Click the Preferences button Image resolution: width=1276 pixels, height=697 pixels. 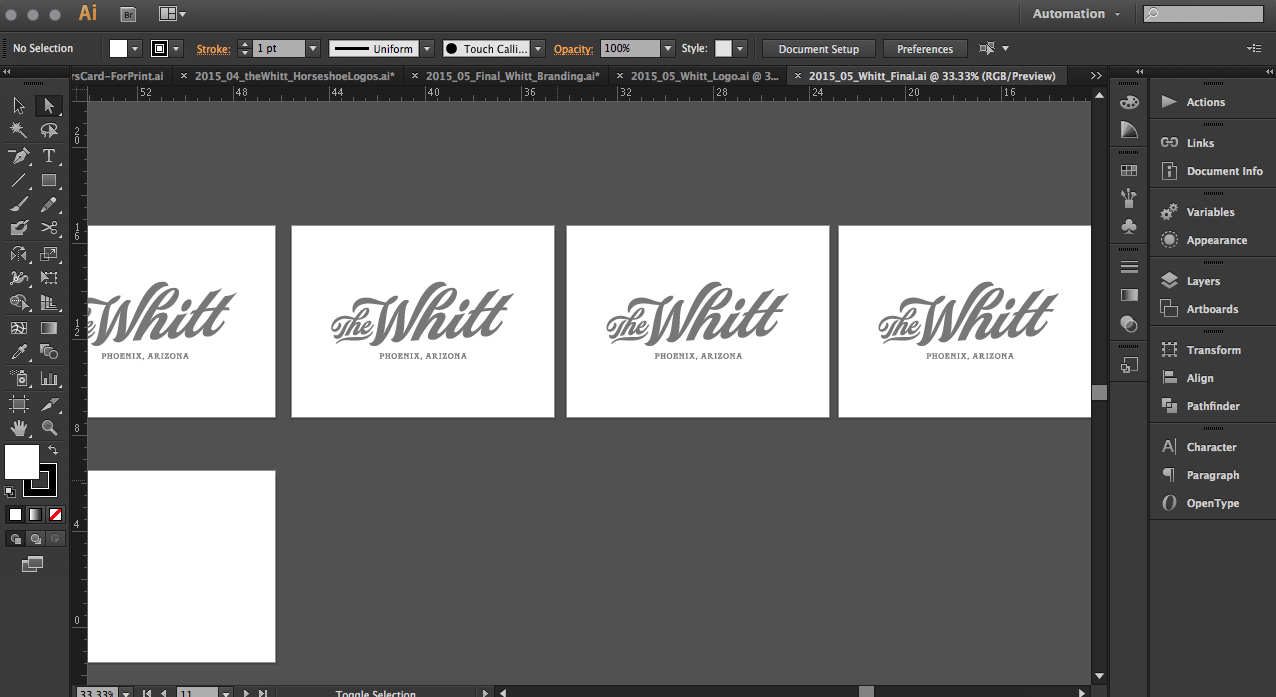[x=925, y=48]
